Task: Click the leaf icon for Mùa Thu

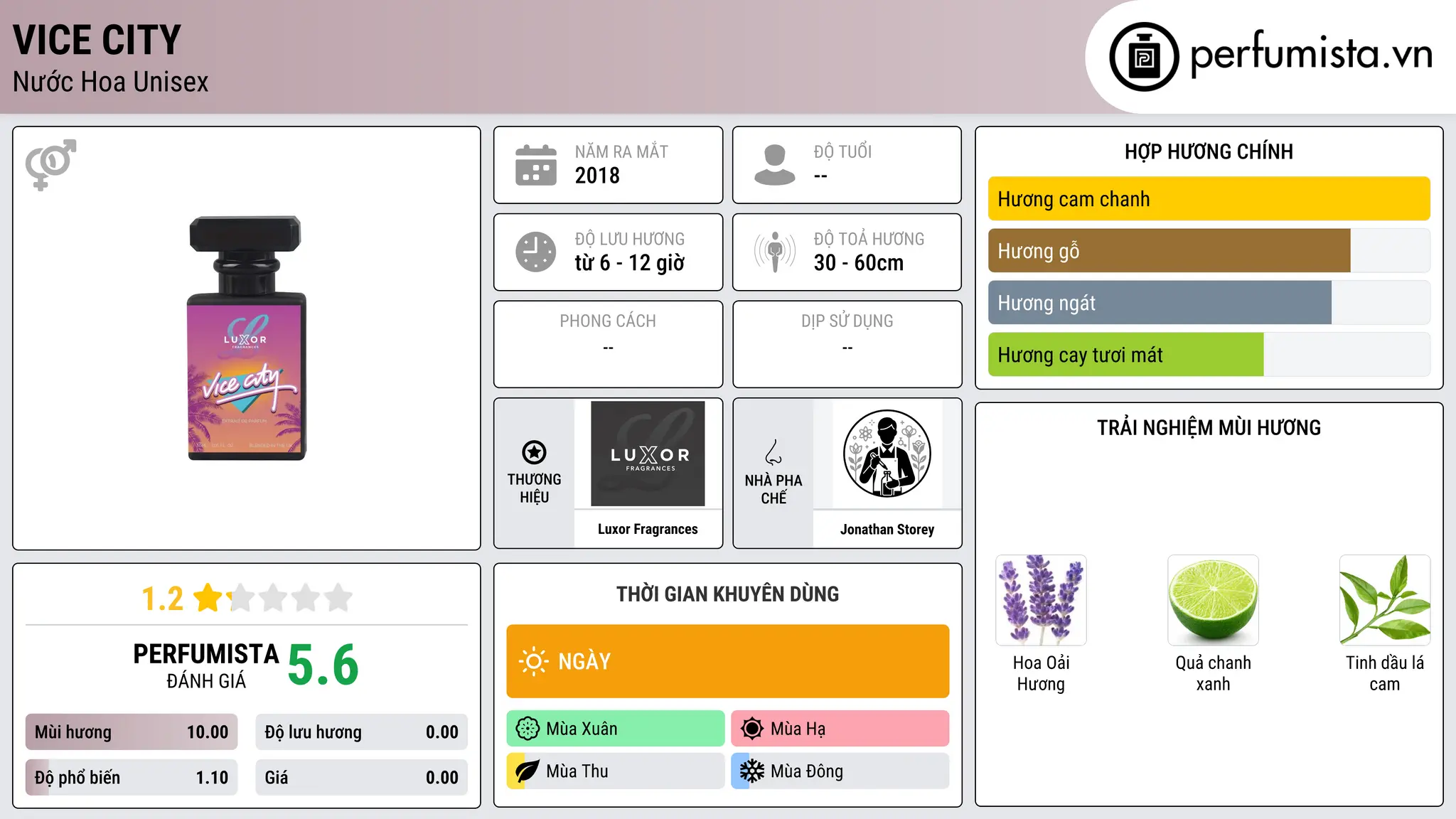Action: pyautogui.click(x=528, y=771)
